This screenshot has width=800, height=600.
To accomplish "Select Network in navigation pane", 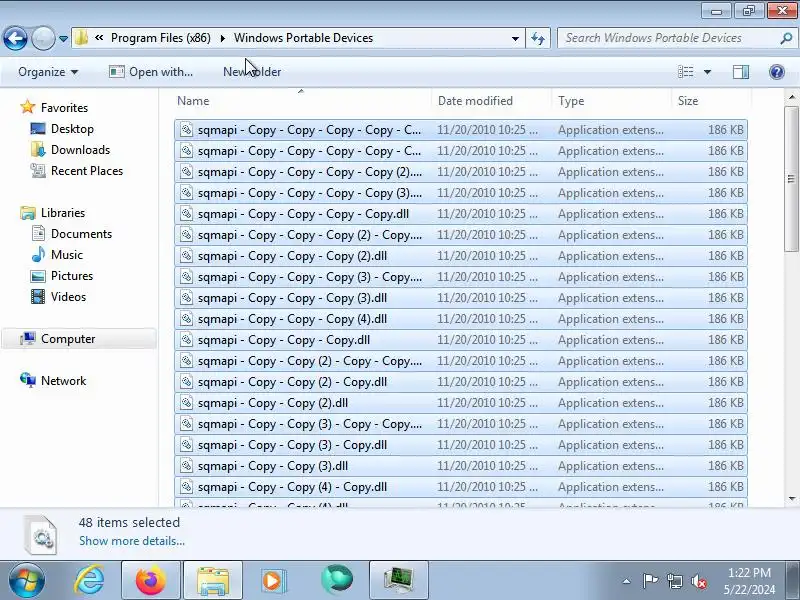I will point(63,381).
